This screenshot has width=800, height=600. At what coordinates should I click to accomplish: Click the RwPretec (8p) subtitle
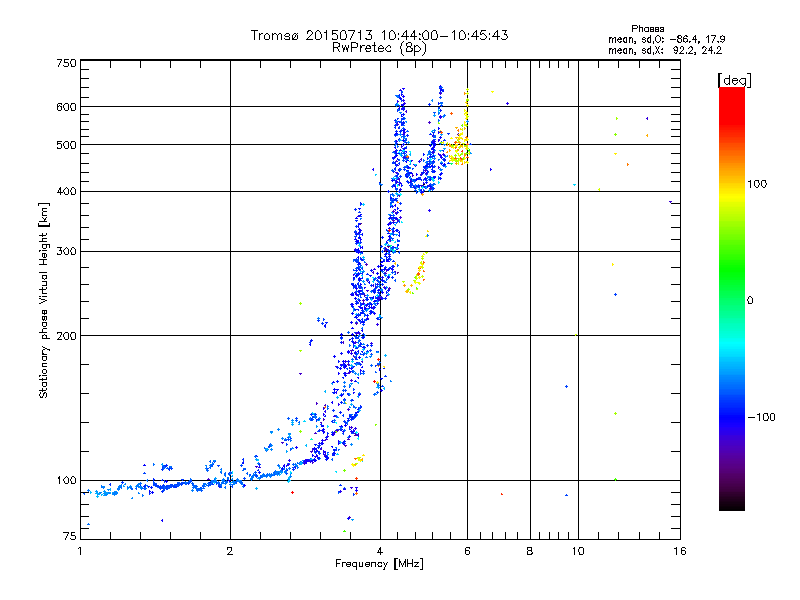379,48
